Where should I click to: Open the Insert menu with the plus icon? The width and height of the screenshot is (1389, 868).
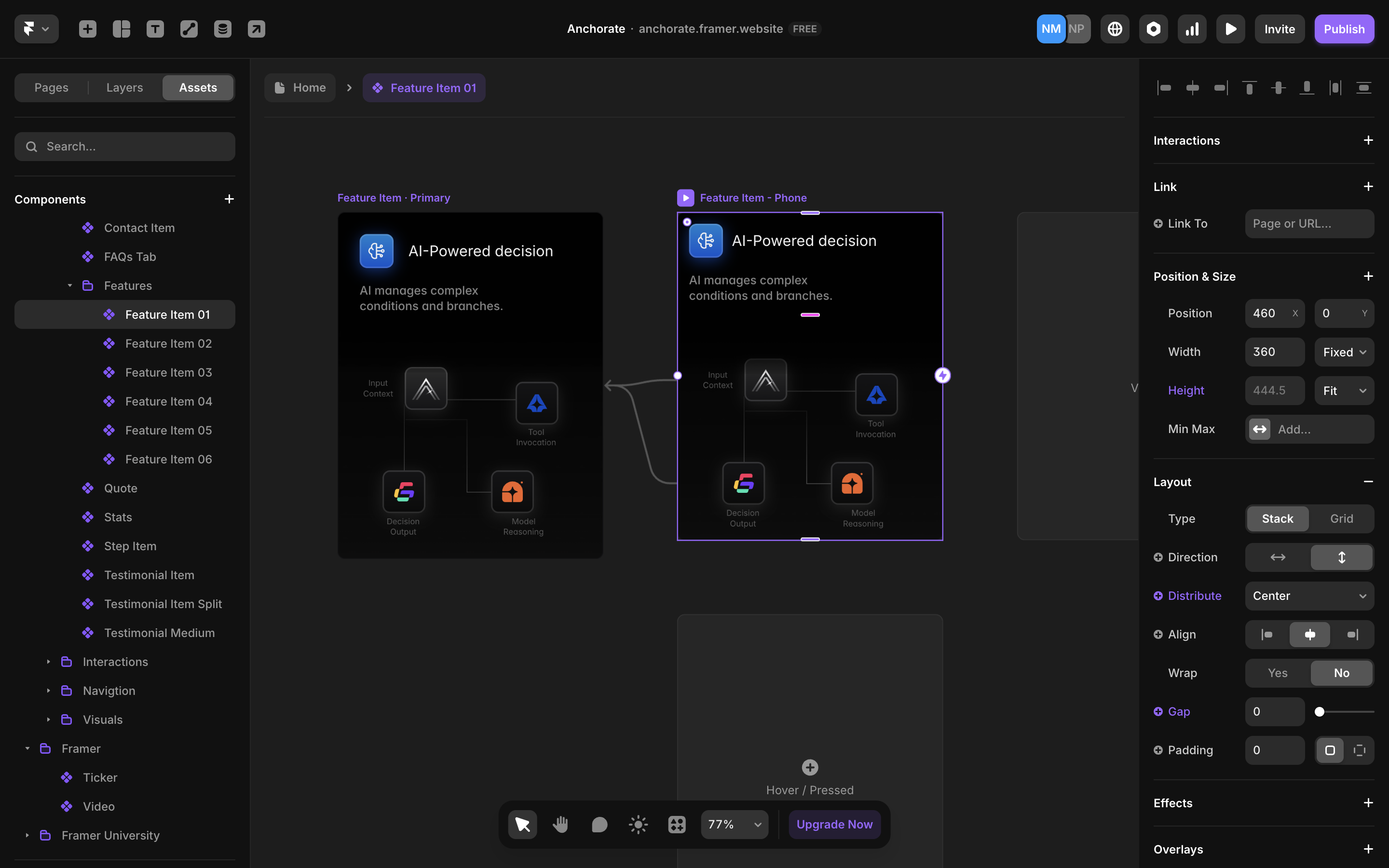[x=88, y=29]
